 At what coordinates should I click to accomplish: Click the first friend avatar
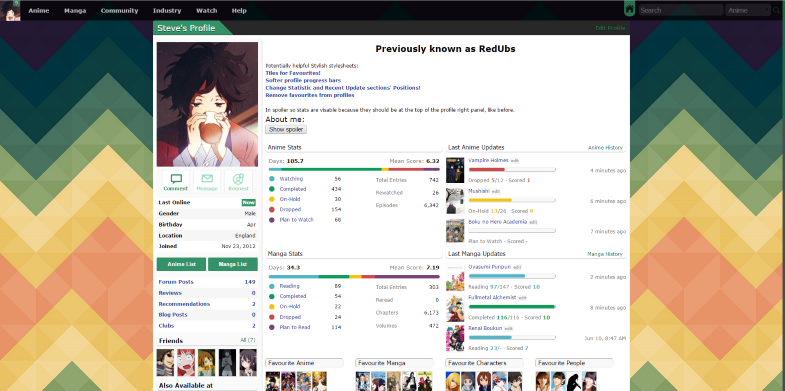165,362
